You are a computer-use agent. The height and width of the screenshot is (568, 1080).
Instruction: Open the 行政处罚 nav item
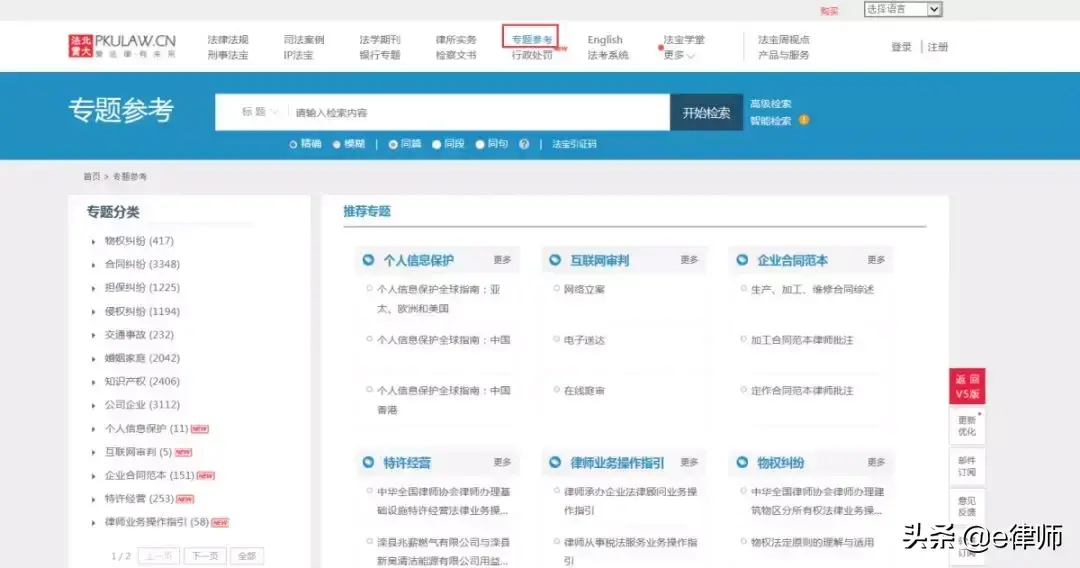532,55
